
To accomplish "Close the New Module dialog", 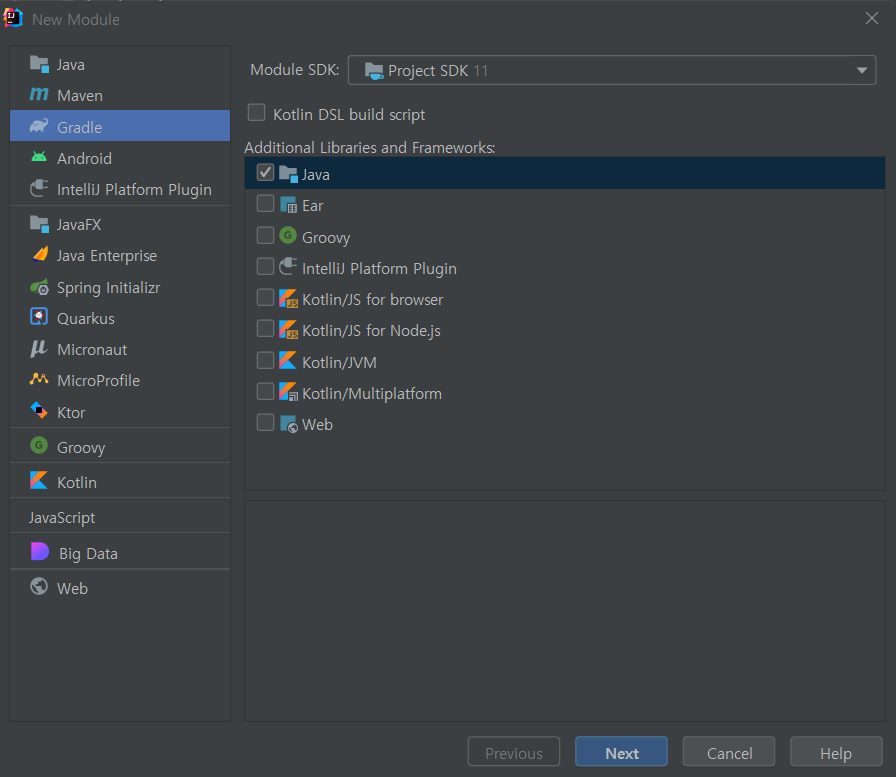I will point(871,18).
